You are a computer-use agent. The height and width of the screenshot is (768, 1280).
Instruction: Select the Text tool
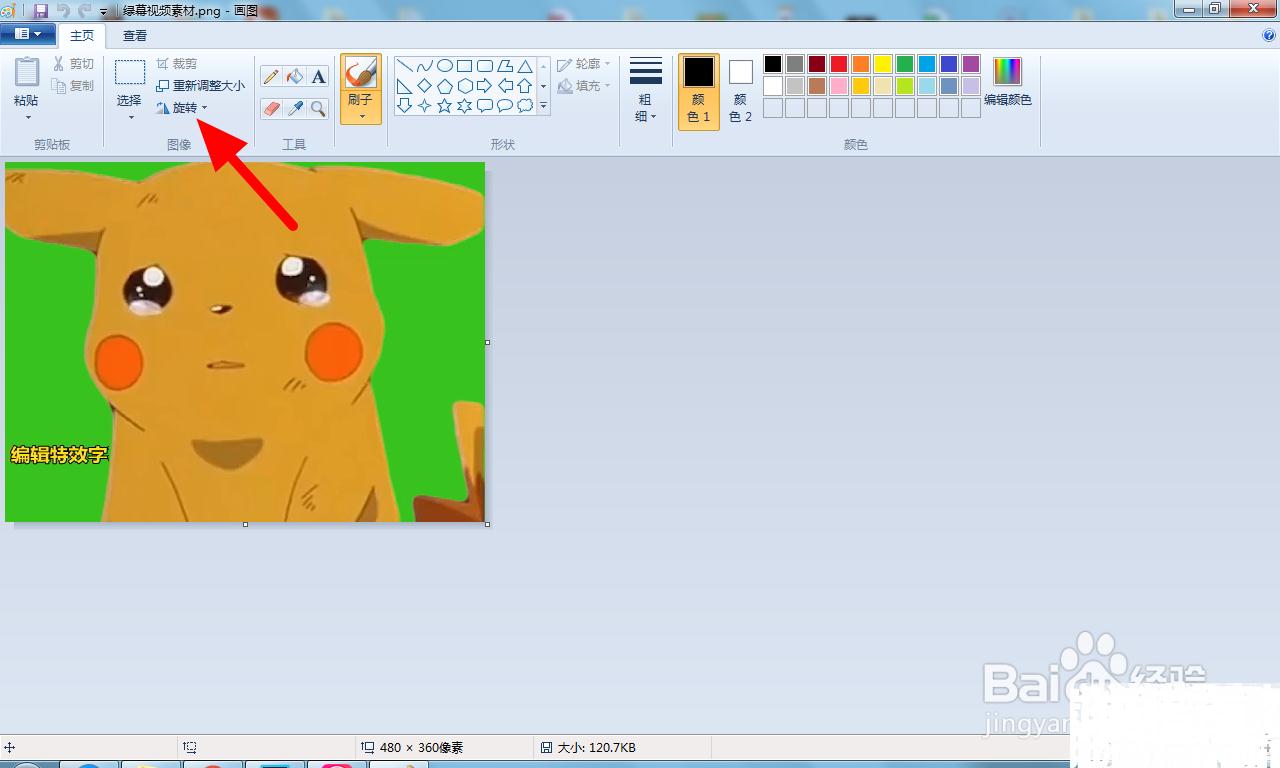[318, 77]
